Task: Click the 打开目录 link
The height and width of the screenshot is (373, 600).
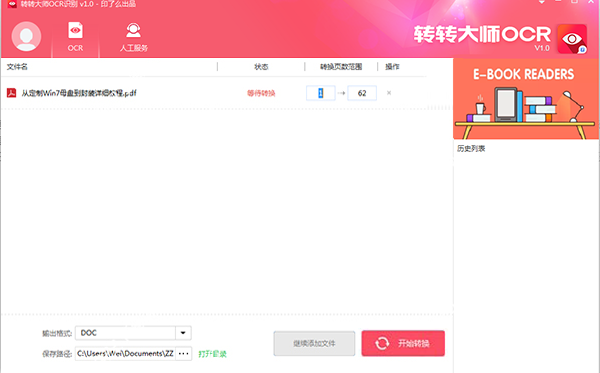Action: coord(213,354)
